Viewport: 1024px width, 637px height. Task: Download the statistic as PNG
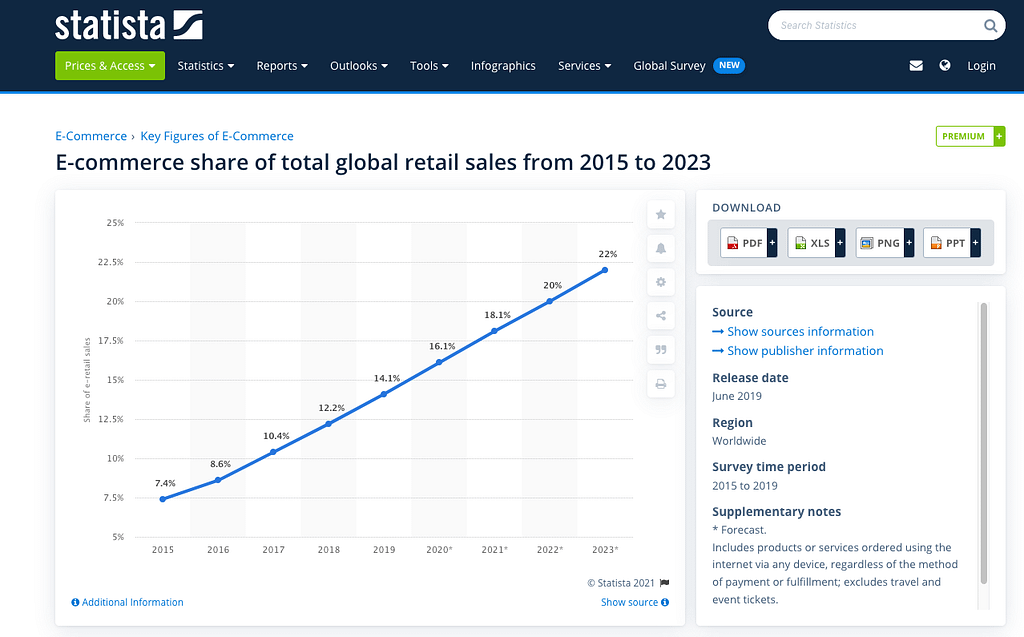click(x=885, y=243)
